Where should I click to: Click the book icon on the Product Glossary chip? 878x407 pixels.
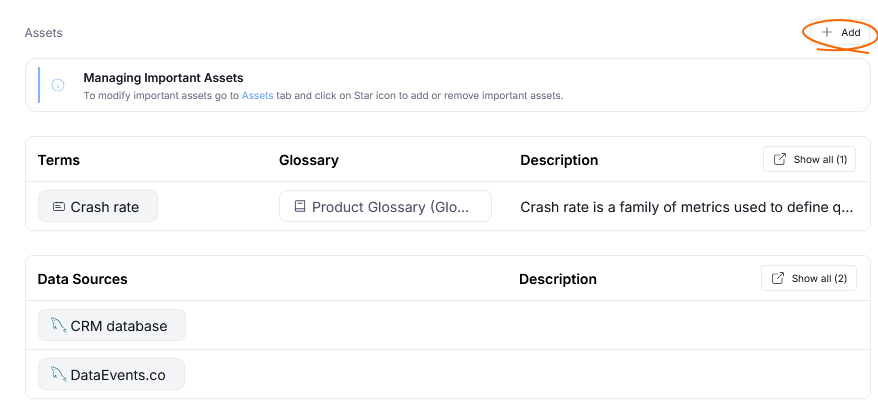(299, 207)
